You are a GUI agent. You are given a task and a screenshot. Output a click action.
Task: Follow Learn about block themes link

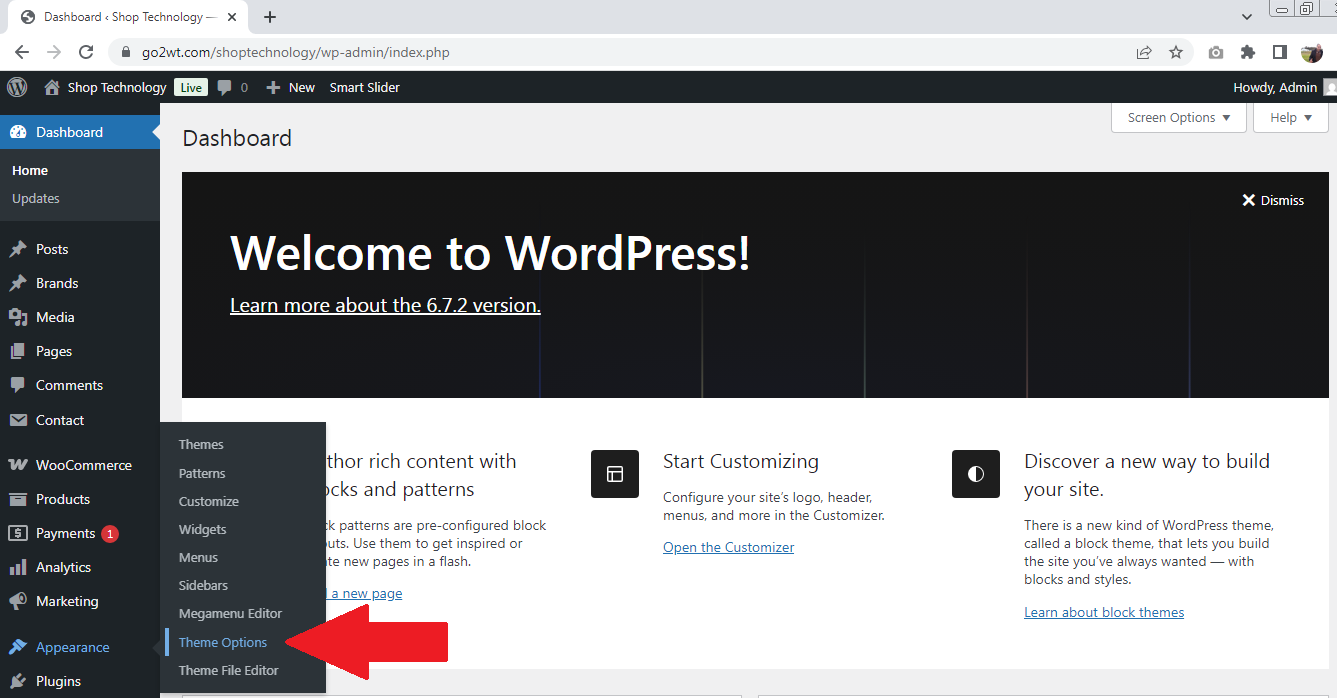1104,612
